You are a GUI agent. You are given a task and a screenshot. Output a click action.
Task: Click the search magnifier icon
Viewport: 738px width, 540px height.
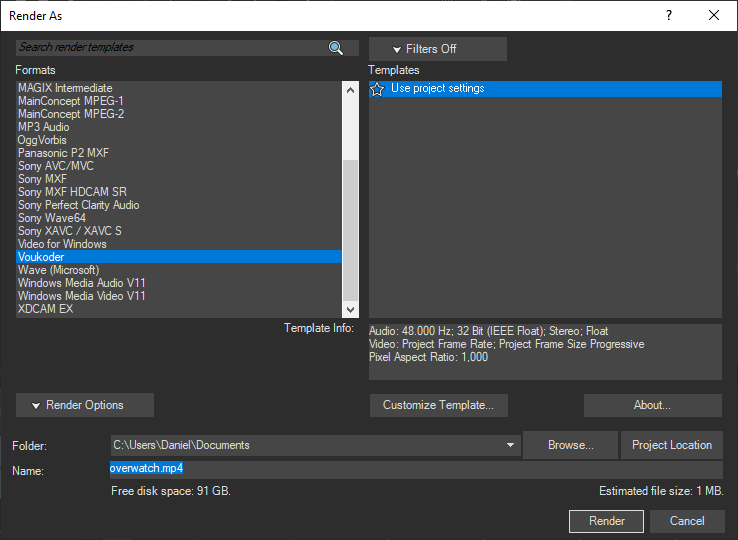pyautogui.click(x=336, y=48)
